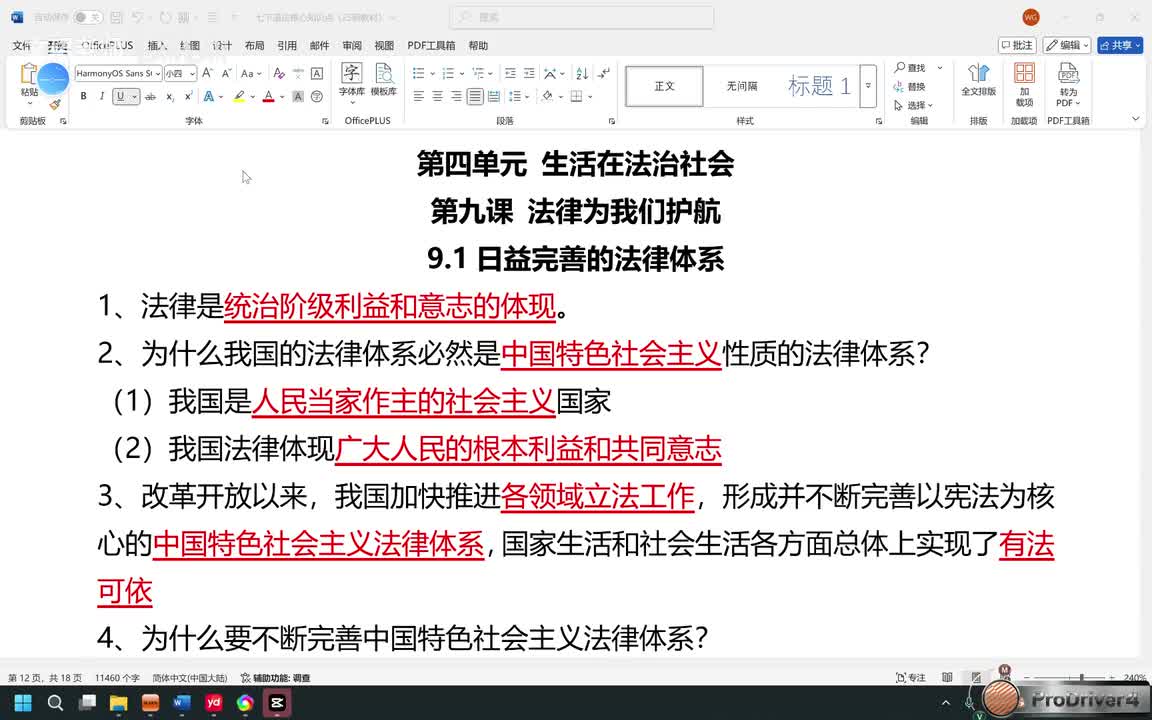
Task: Apply distributed alignment
Action: [x=494, y=96]
